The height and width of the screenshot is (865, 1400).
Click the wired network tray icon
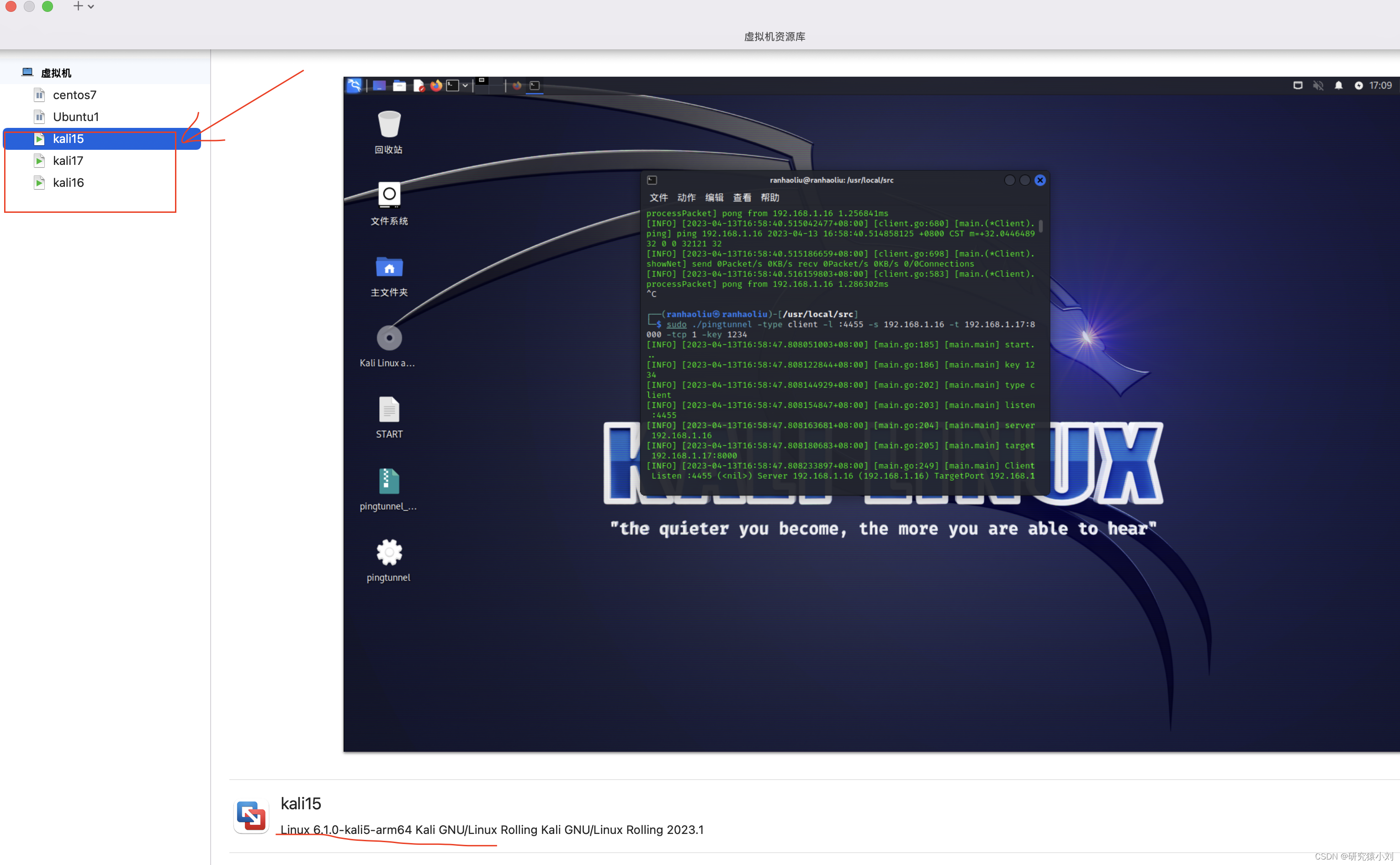1298,85
